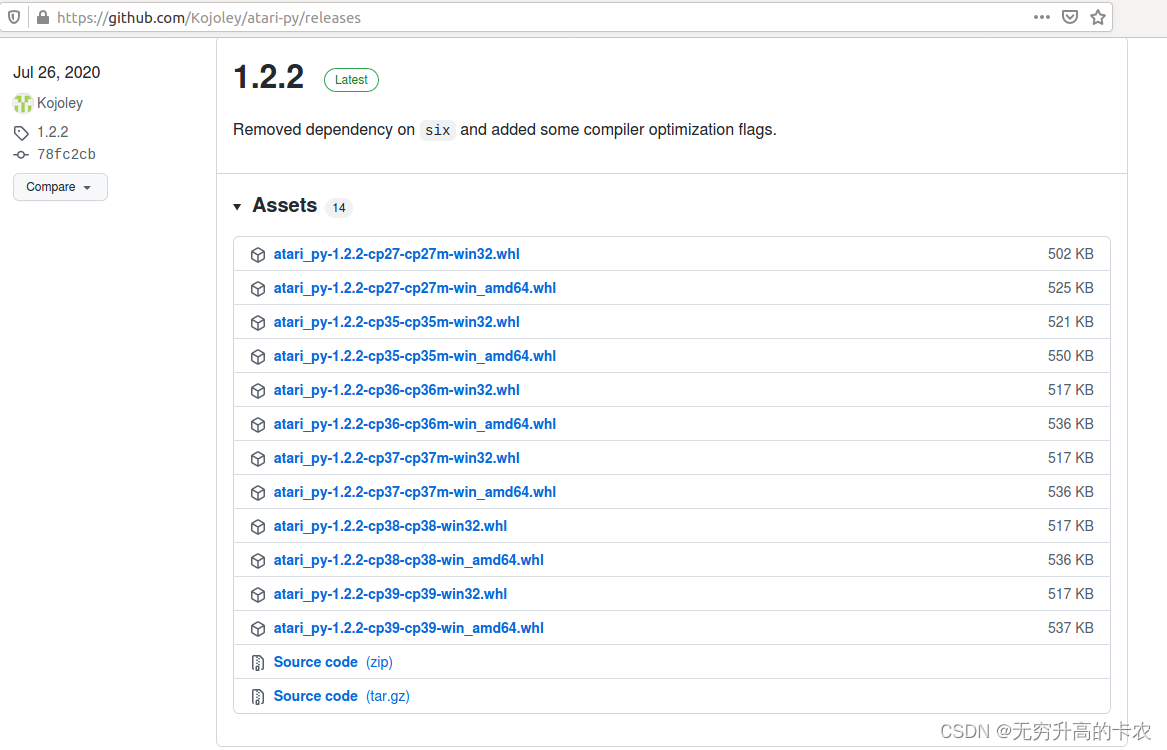The width and height of the screenshot is (1167, 750).
Task: Click the 537 KB file size
Action: coord(1070,628)
